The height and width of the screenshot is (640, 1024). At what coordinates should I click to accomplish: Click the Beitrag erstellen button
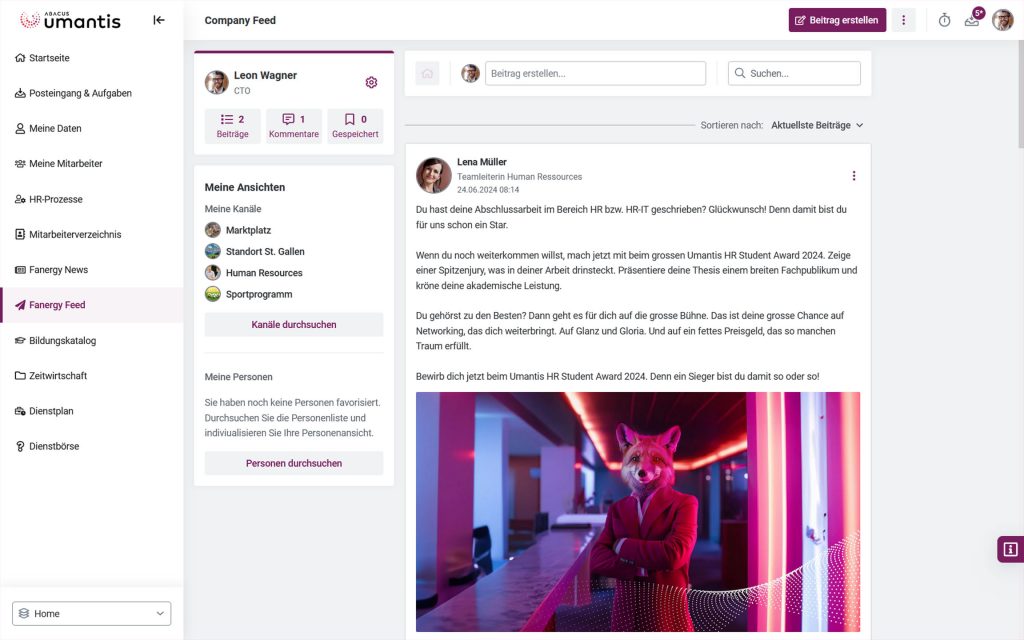tap(837, 20)
